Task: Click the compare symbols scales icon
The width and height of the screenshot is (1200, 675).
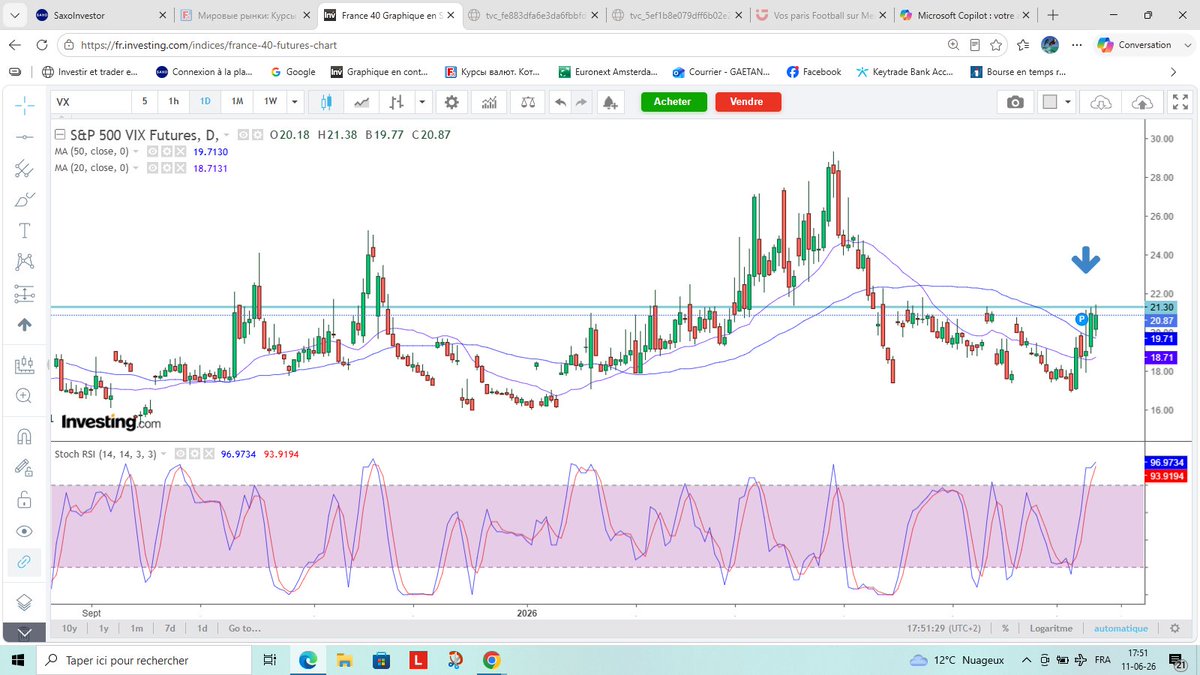Action: [x=526, y=102]
